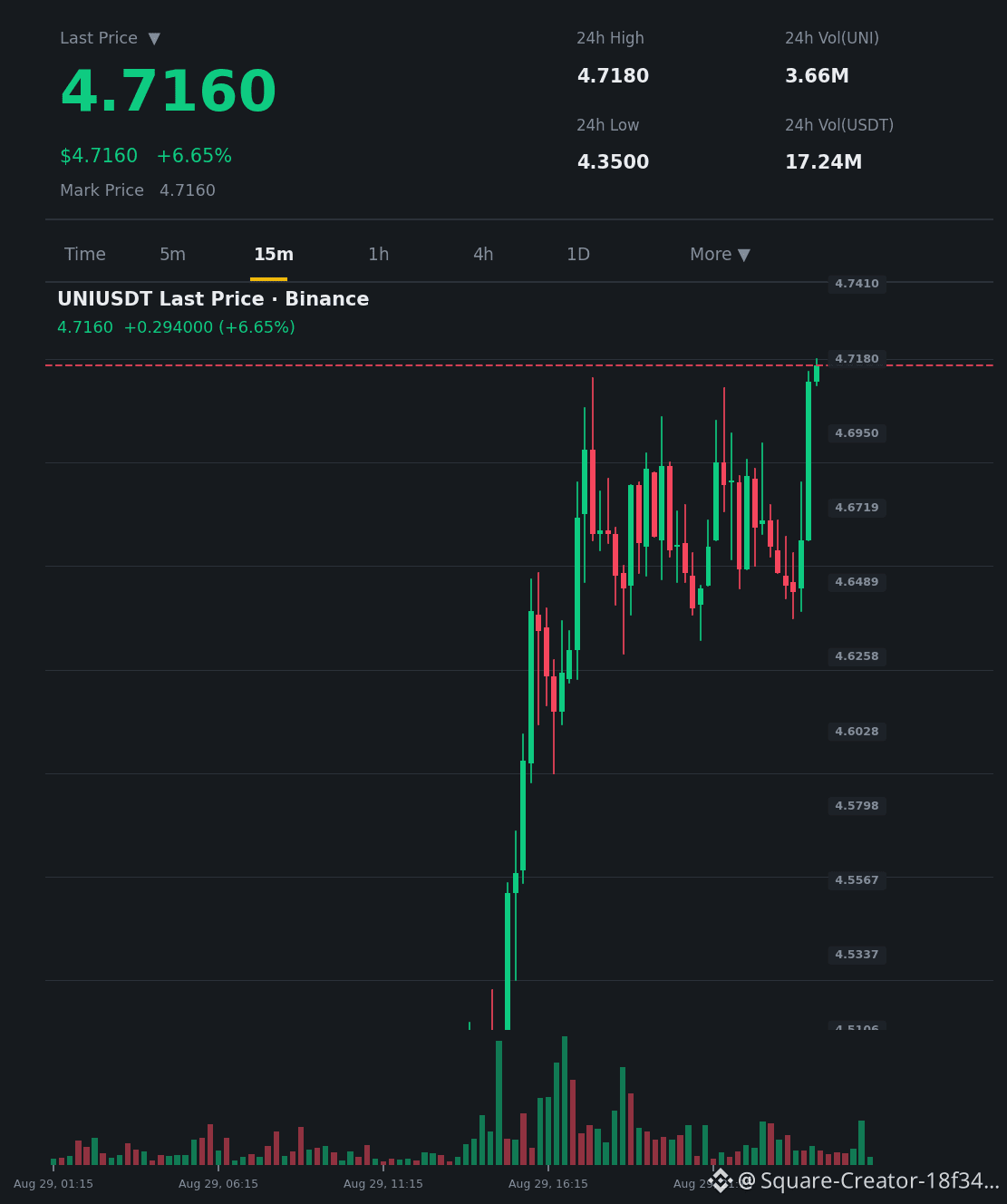Switch to the 1D interval

(x=578, y=255)
